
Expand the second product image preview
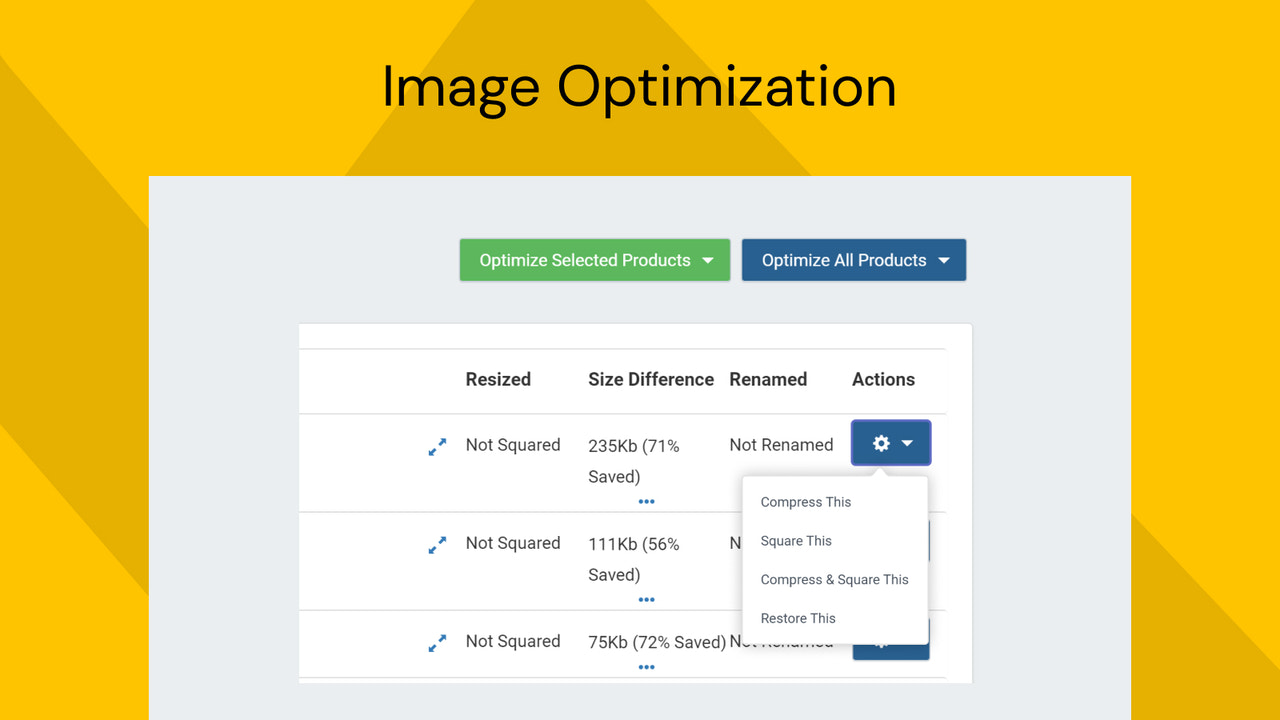click(437, 545)
